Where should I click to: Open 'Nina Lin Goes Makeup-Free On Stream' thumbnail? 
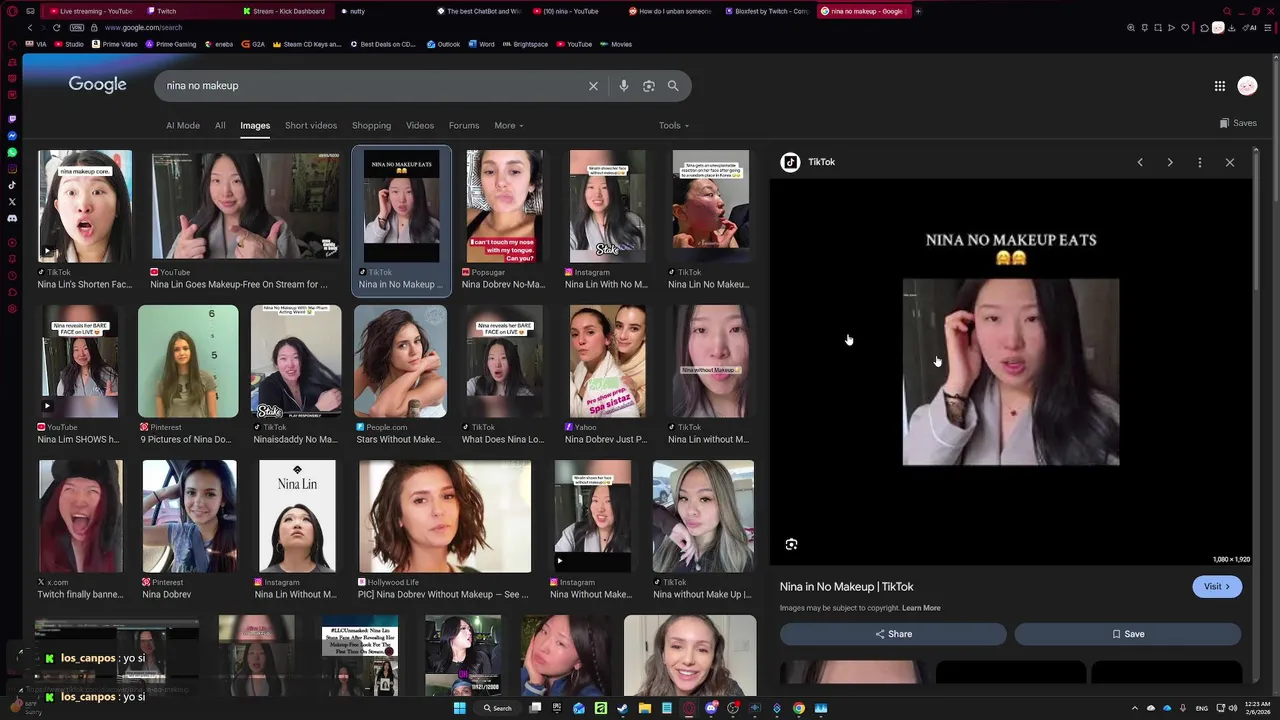pos(245,206)
